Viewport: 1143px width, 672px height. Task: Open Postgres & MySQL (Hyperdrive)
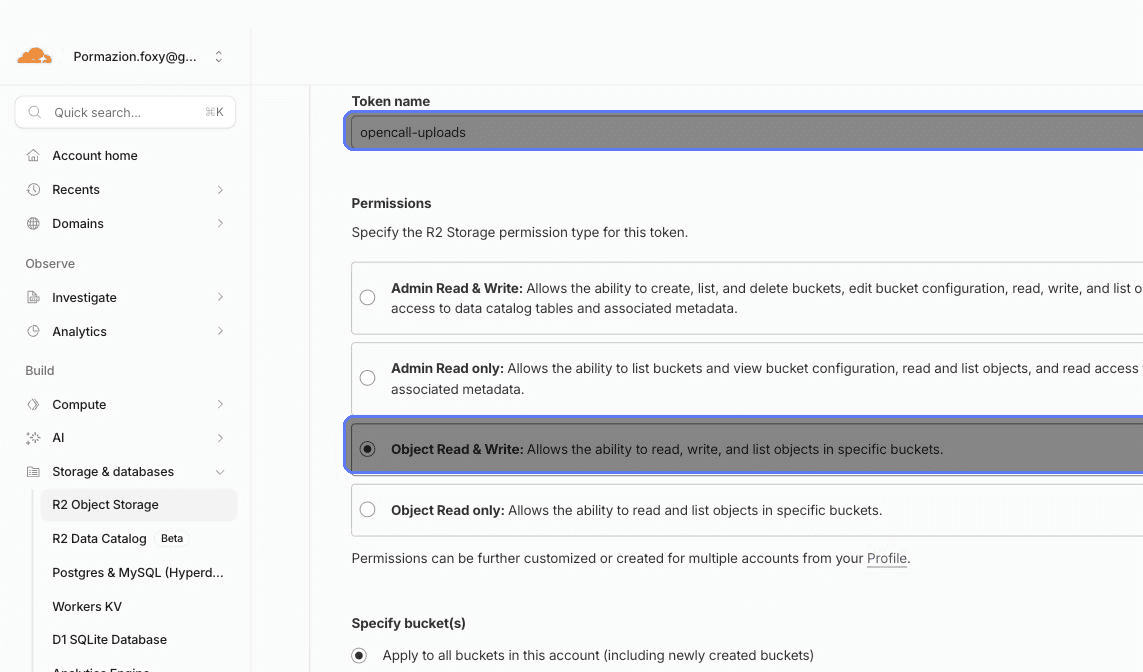pyautogui.click(x=138, y=573)
